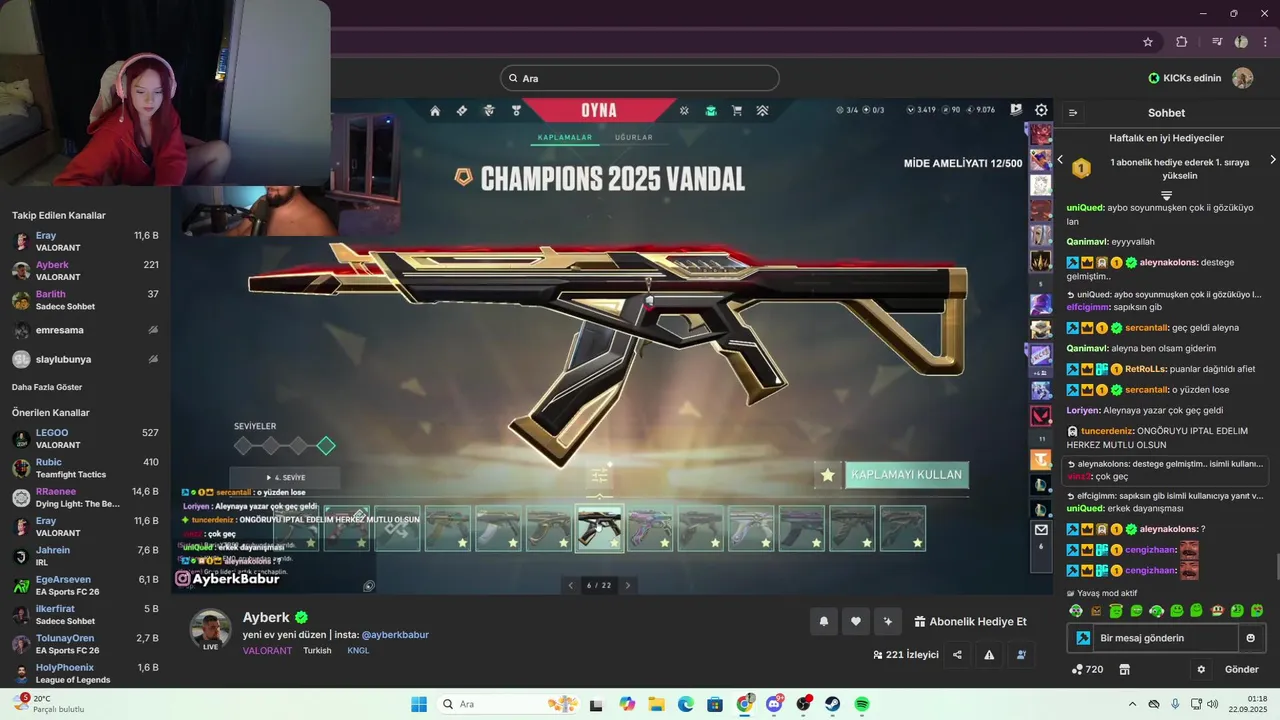This screenshot has width=1280, height=720.
Task: Open EgeArseven EA Sports channel
Action: pyautogui.click(x=85, y=585)
